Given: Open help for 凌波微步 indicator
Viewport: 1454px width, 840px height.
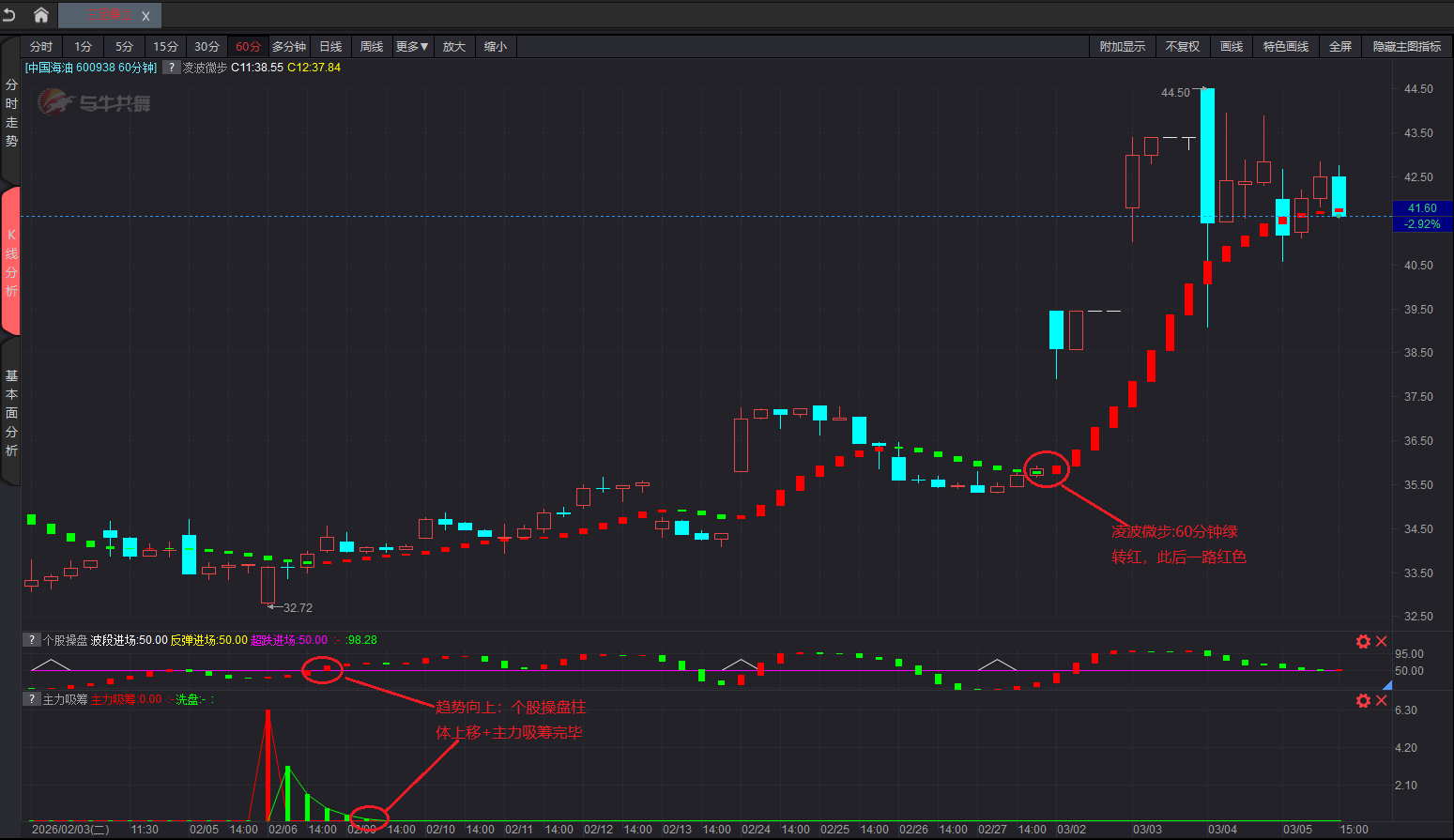Looking at the screenshot, I should [x=172, y=68].
